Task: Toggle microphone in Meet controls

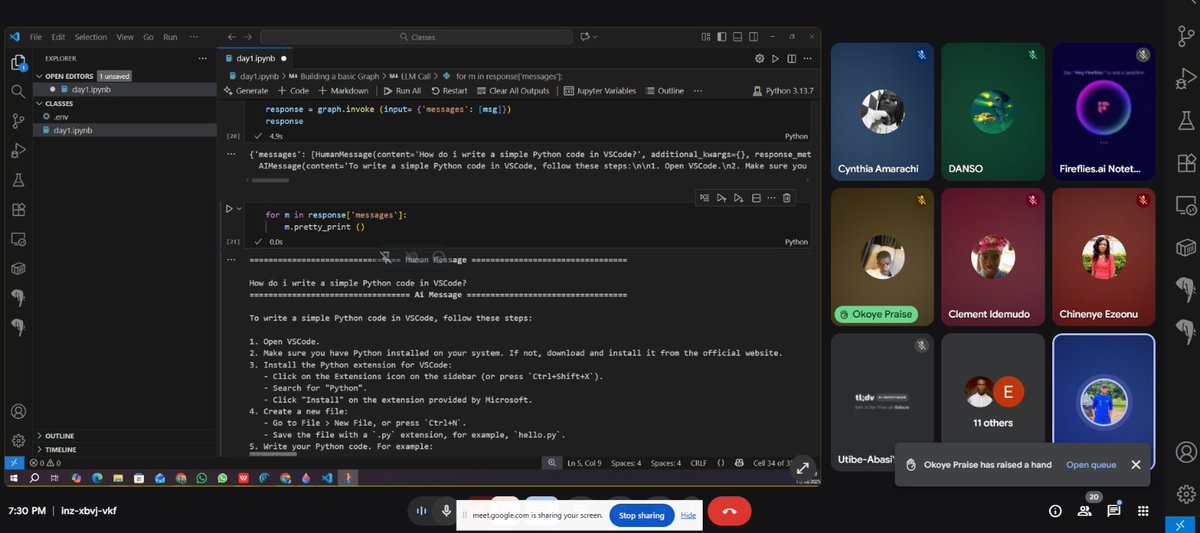Action: [x=446, y=511]
